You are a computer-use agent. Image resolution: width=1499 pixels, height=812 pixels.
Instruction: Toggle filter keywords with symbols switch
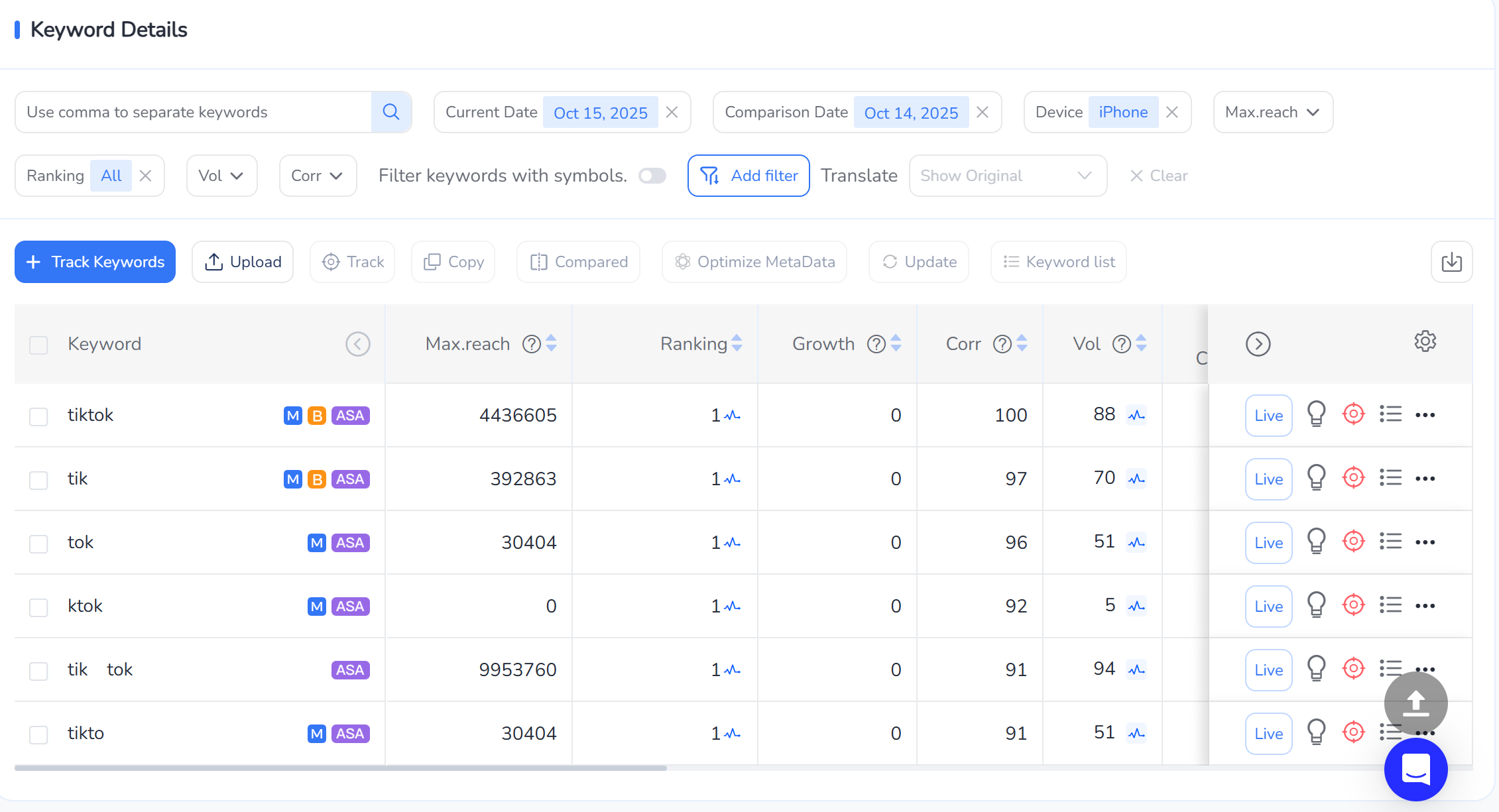pyautogui.click(x=652, y=176)
